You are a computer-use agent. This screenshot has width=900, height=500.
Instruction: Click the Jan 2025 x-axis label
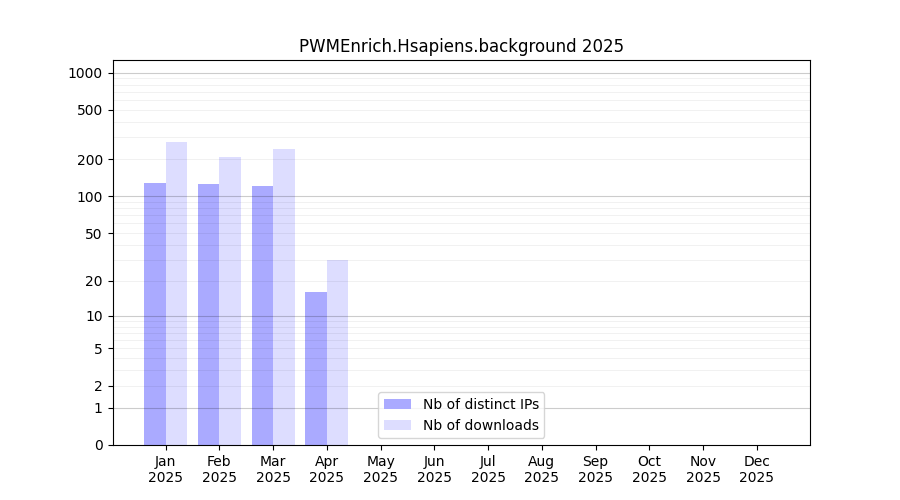[166, 469]
